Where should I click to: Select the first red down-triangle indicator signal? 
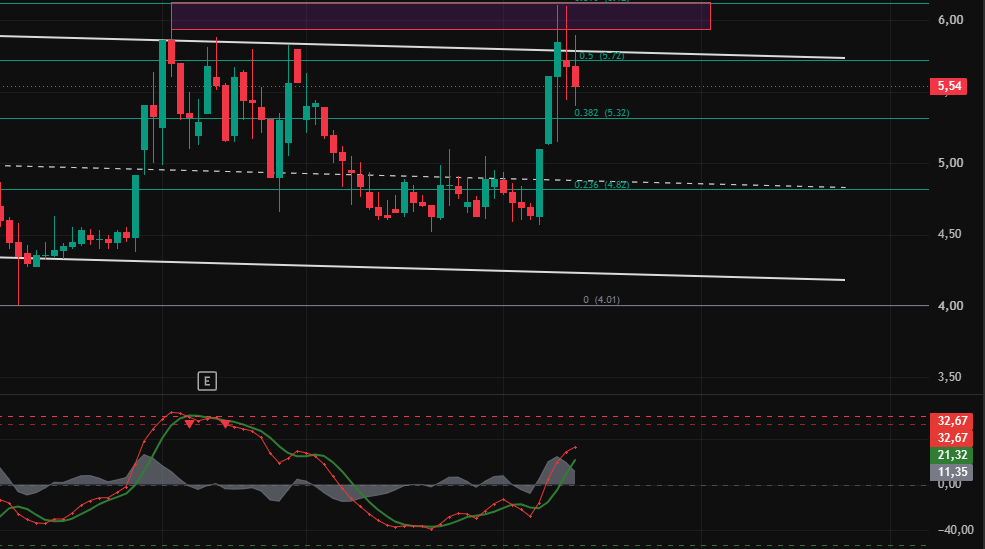coord(189,425)
